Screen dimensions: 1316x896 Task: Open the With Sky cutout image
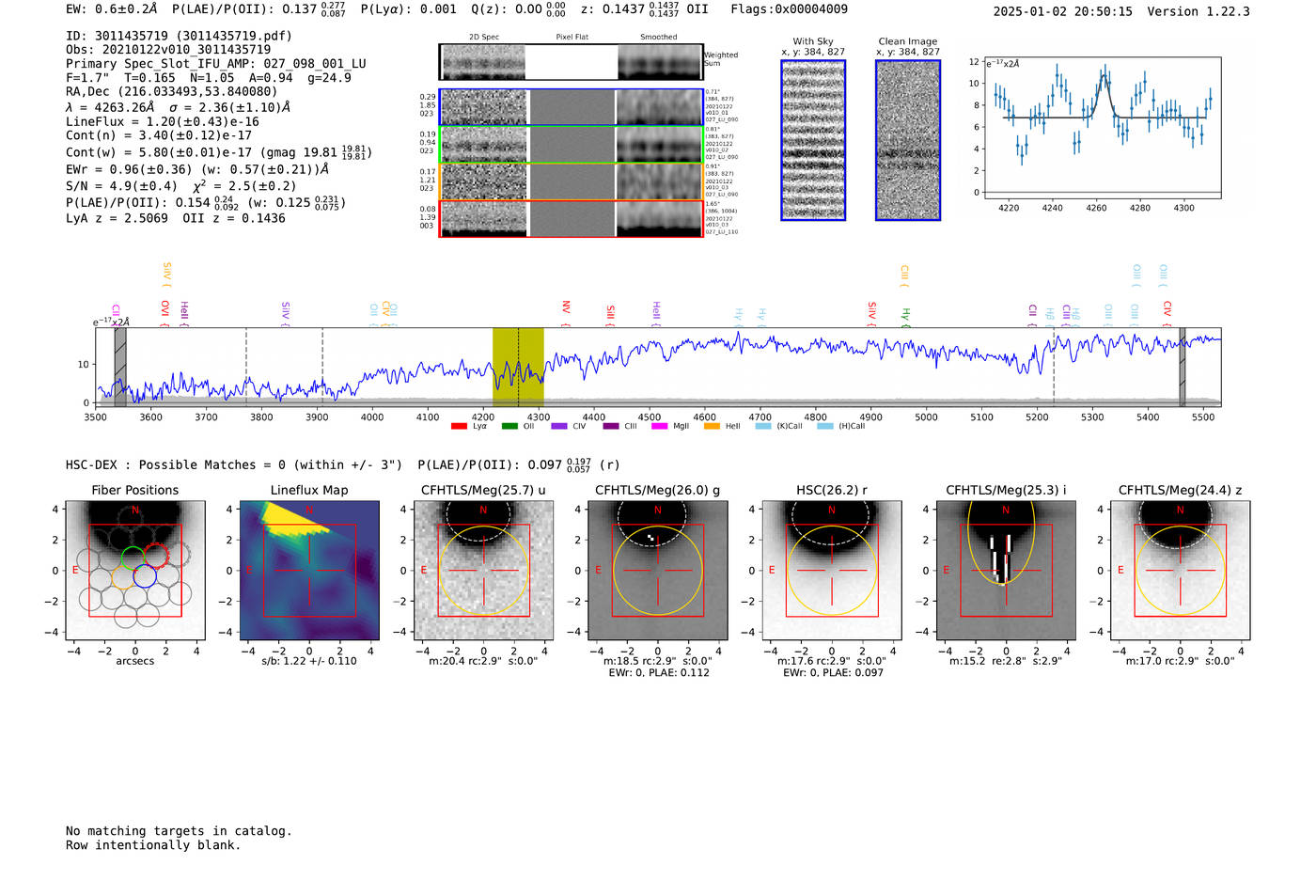coord(813,140)
